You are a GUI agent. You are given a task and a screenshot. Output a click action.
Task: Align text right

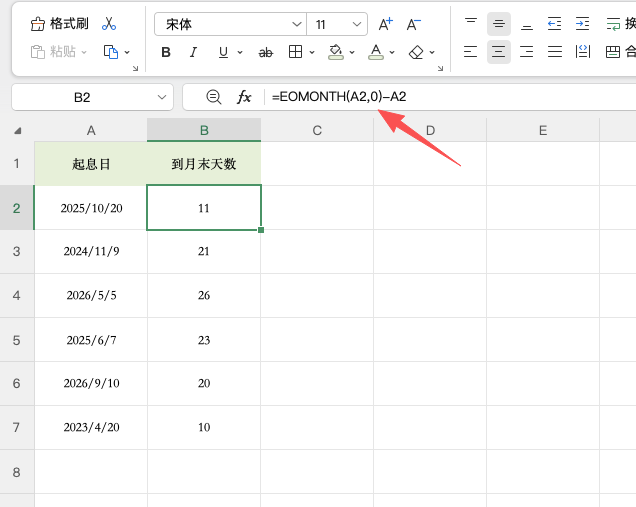(x=526, y=52)
